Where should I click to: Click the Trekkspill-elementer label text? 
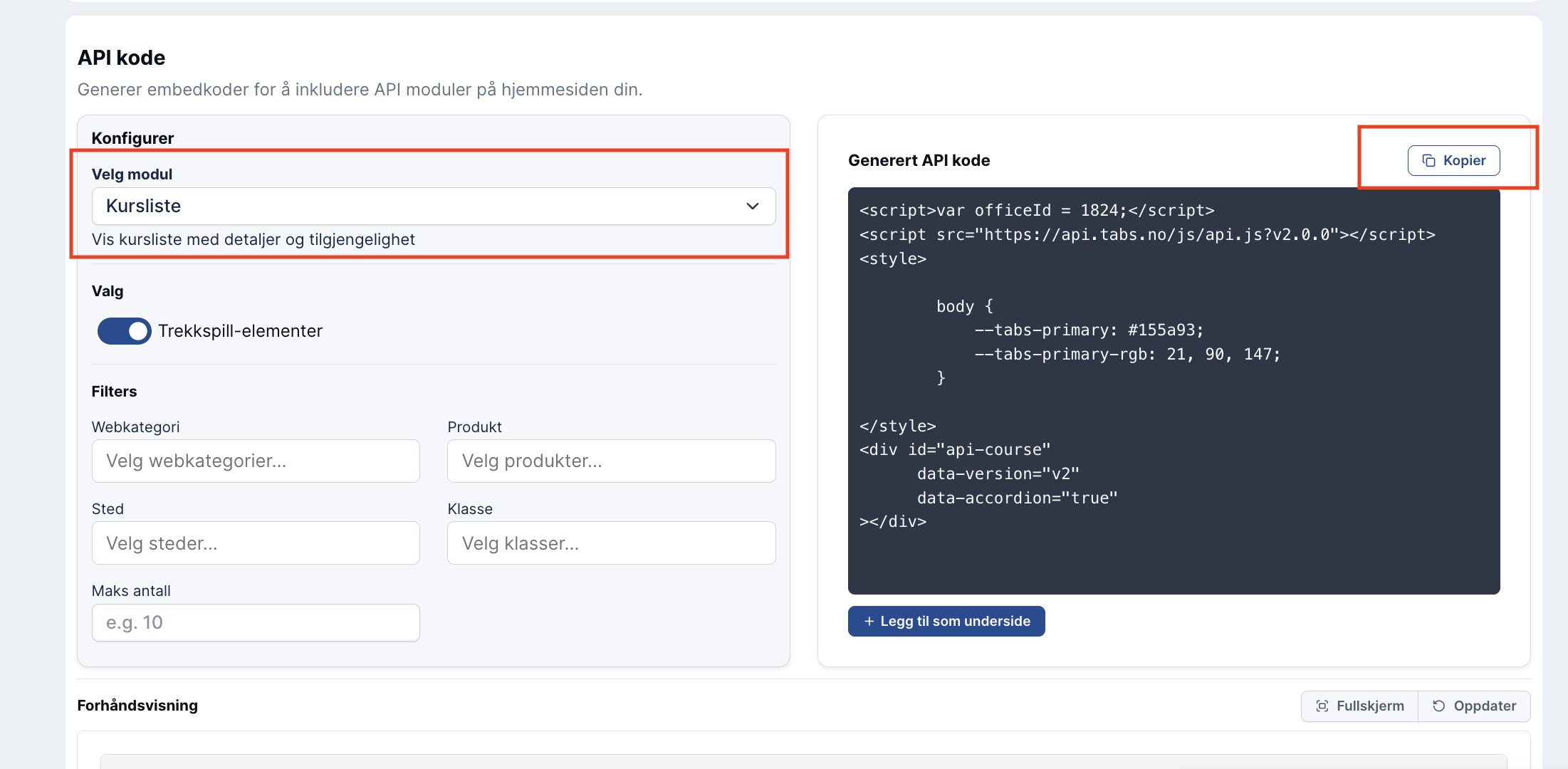coord(240,331)
